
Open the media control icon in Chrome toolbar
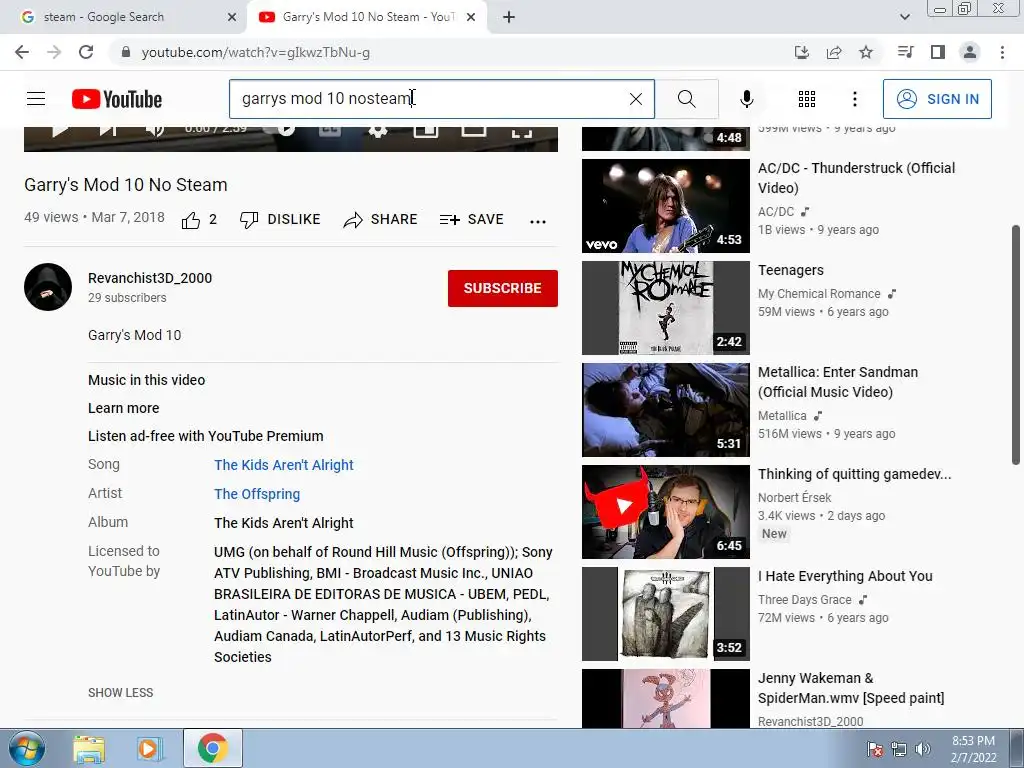(x=905, y=52)
